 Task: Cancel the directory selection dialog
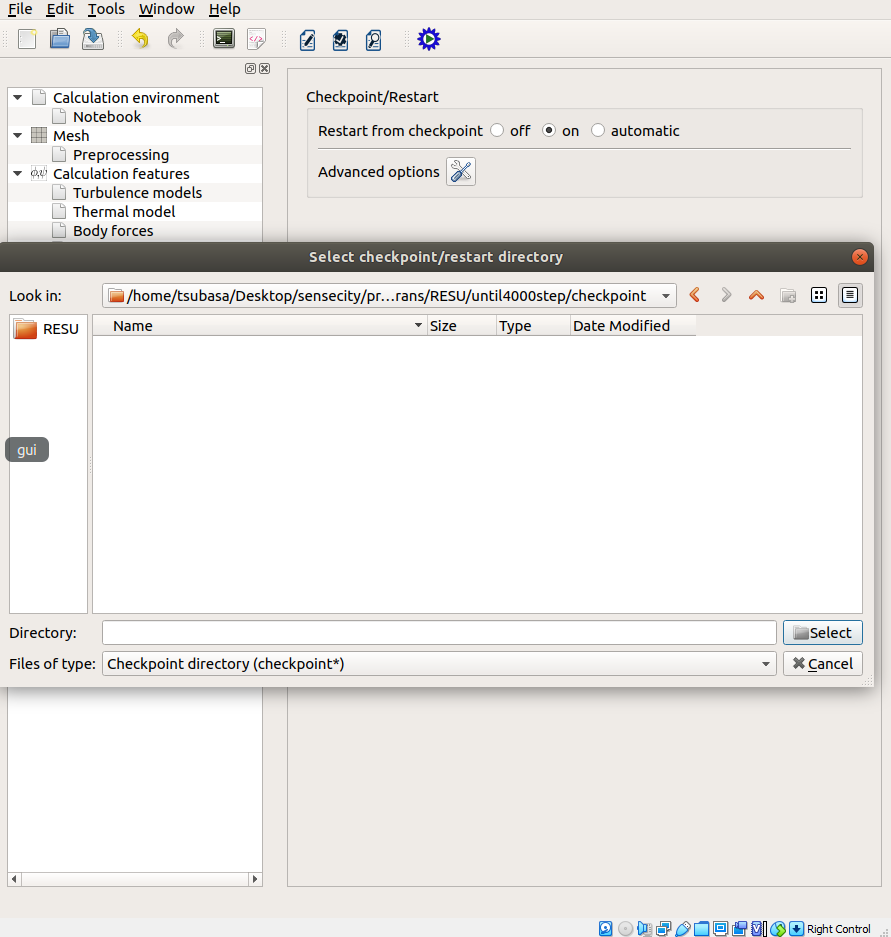822,664
